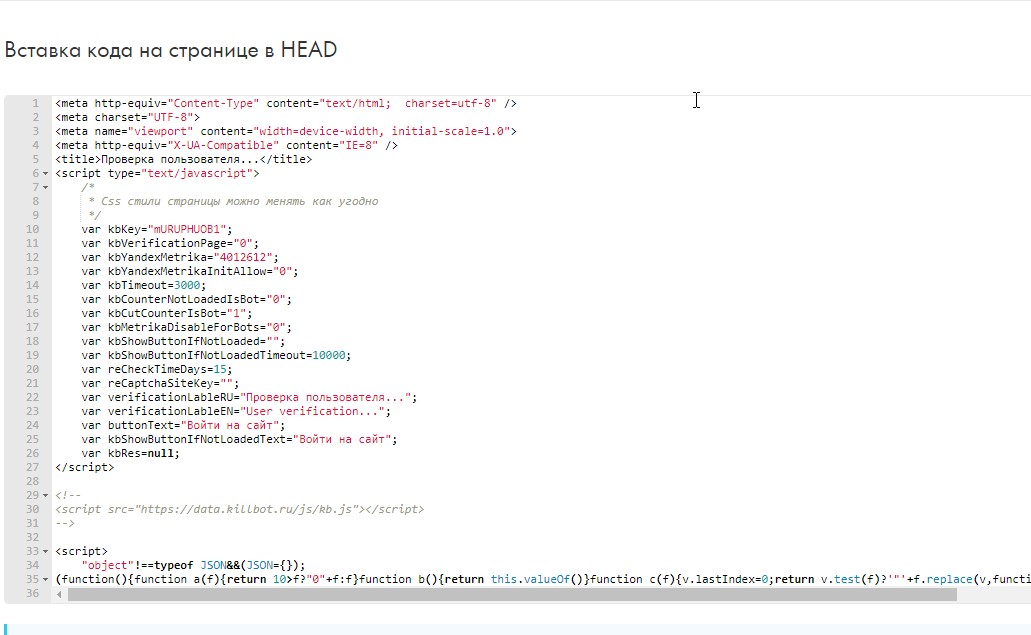This screenshot has width=1031, height=635.
Task: Click 'var kbYandexMetrikaInitAllow="0";' line
Action: 190,271
